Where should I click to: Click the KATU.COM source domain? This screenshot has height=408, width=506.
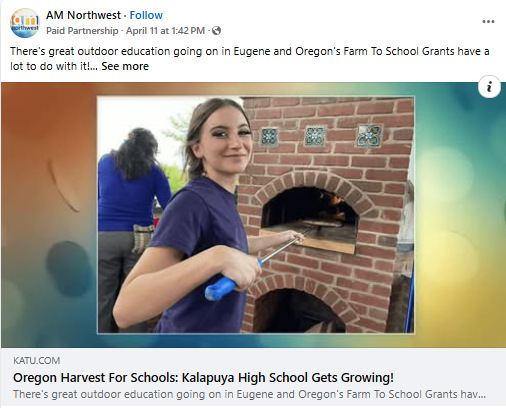click(x=37, y=361)
